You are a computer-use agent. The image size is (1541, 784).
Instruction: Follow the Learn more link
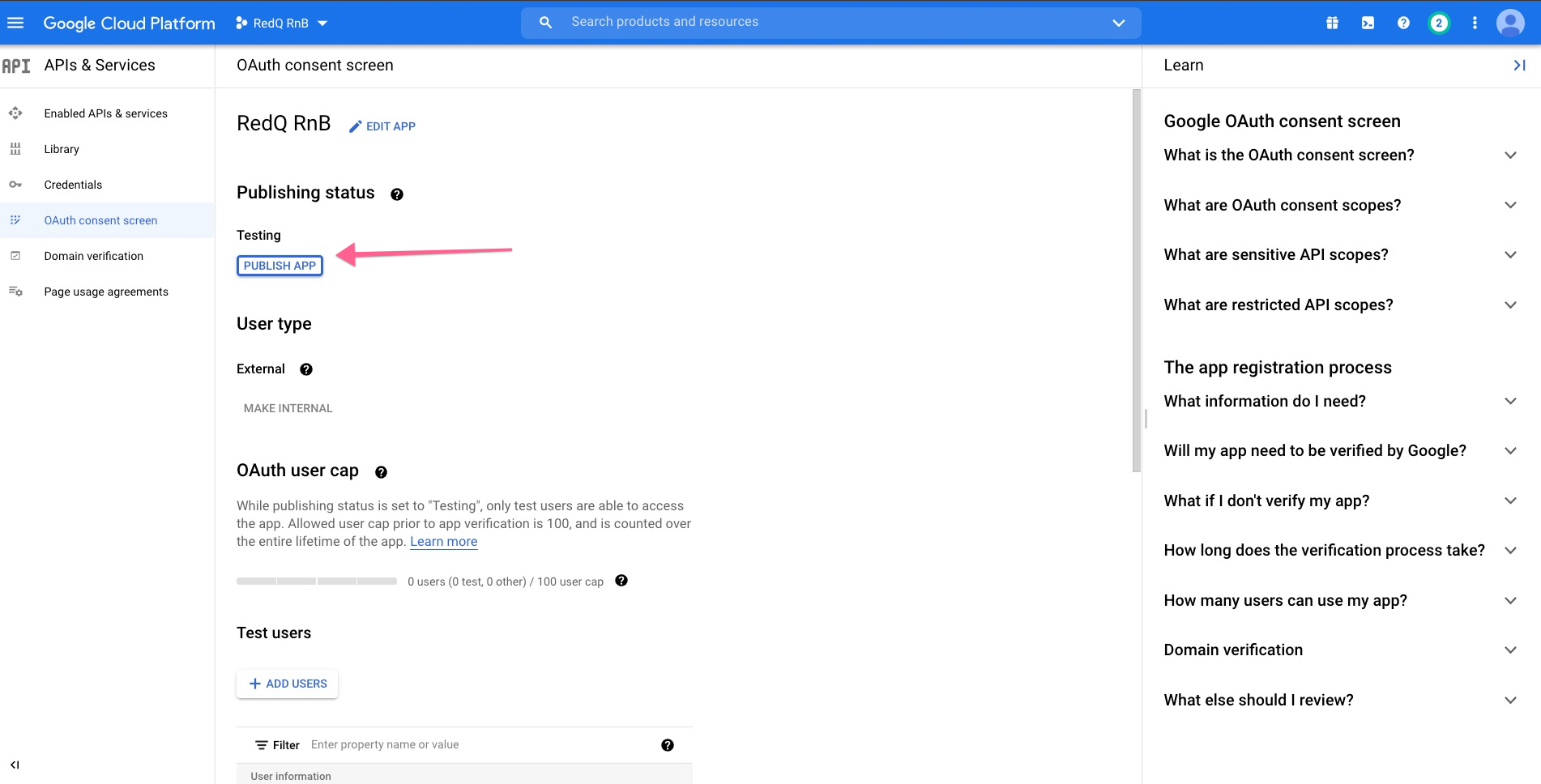point(443,542)
